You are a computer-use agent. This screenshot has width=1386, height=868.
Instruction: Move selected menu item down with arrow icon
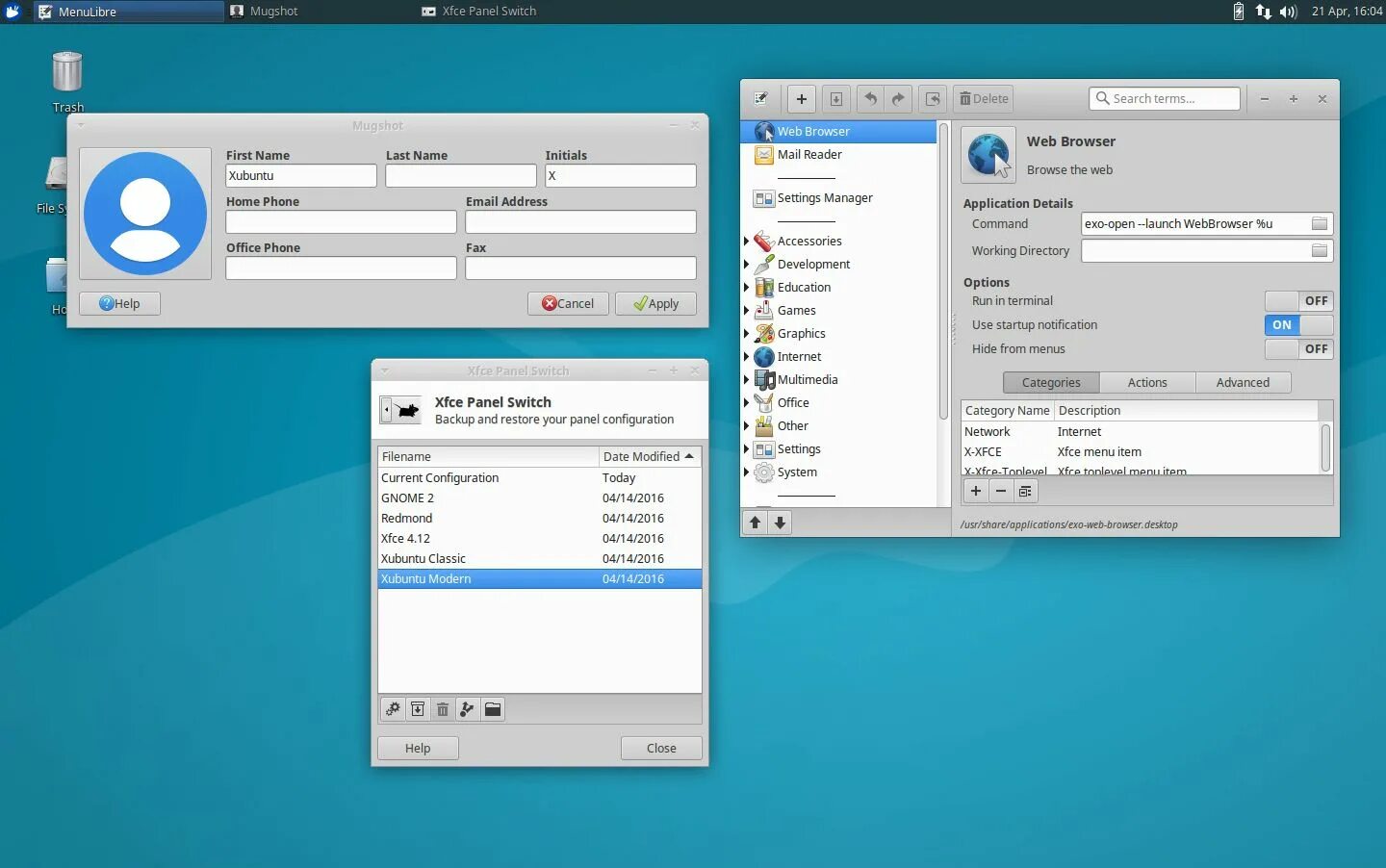(781, 523)
